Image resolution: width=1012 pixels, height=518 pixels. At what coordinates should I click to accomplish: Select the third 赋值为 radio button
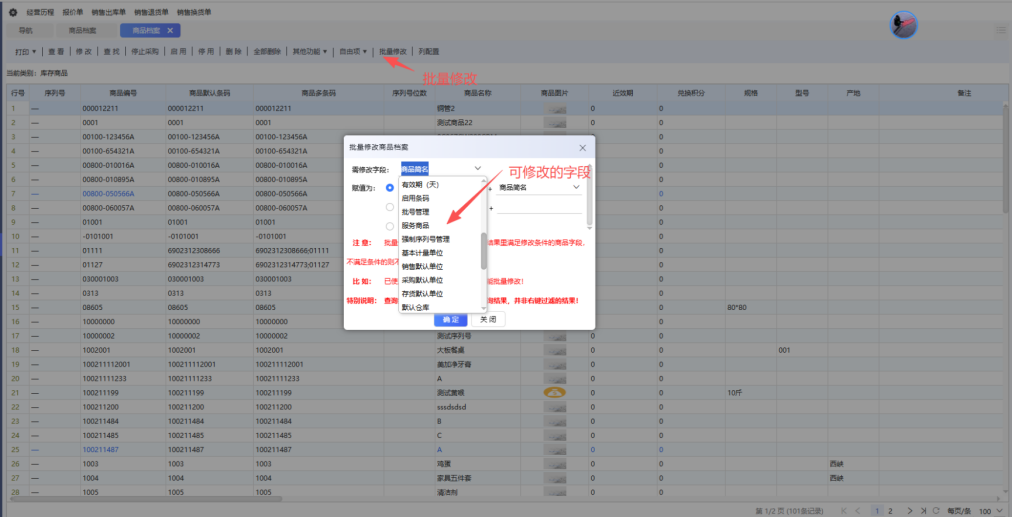coord(390,226)
